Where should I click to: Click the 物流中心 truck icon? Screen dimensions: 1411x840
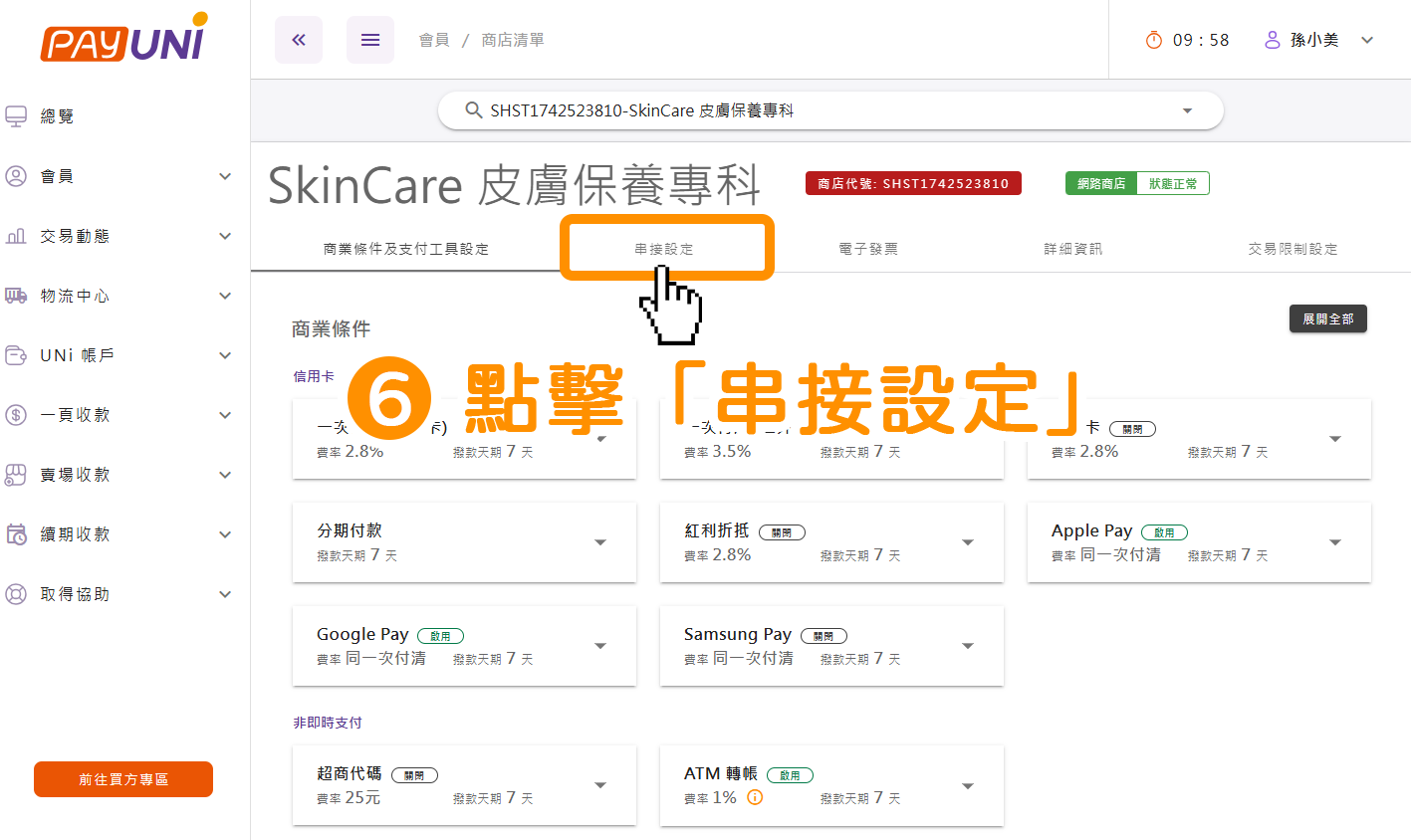coord(16,296)
